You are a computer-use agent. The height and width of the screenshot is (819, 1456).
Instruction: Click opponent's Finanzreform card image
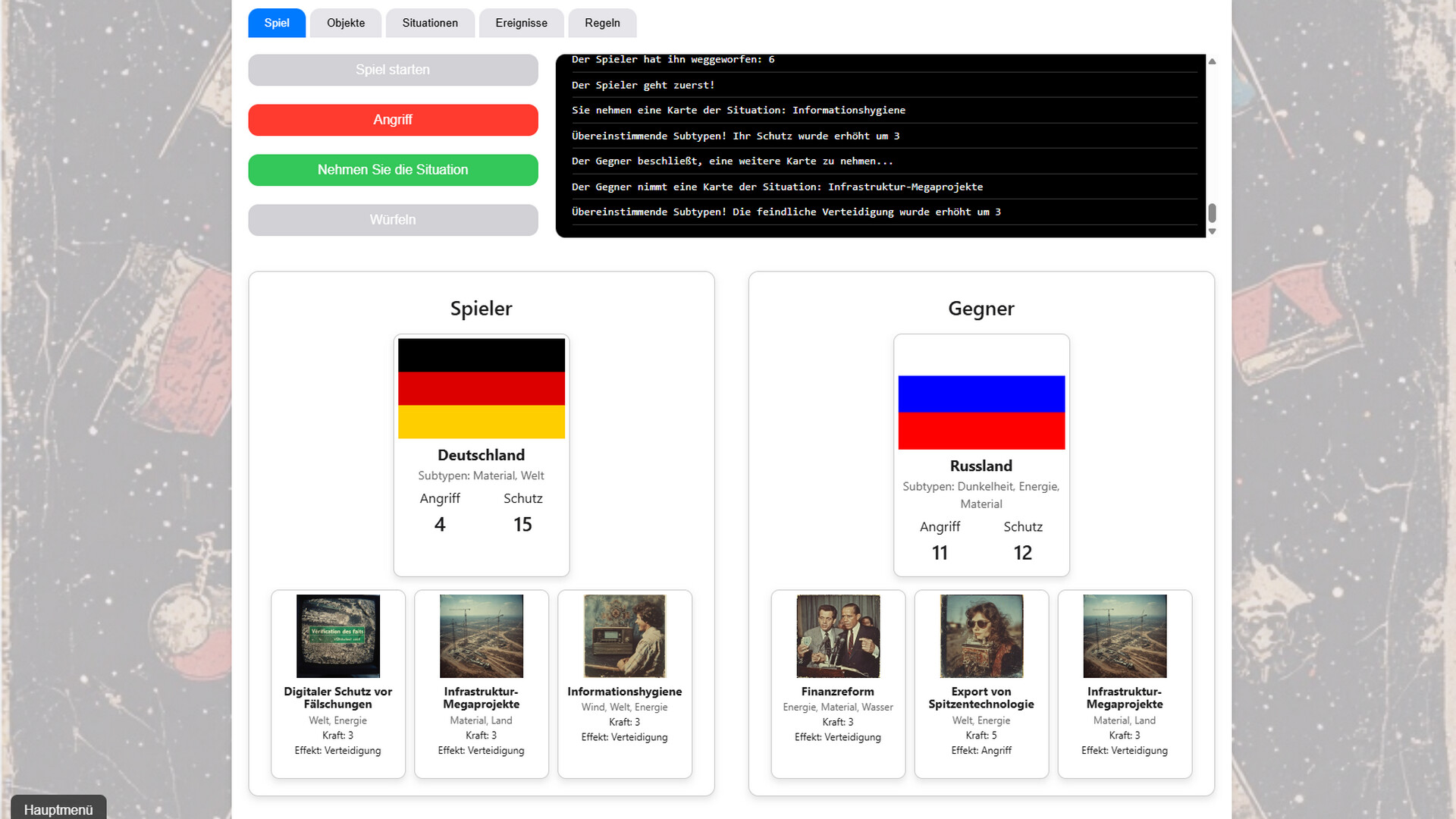[837, 635]
